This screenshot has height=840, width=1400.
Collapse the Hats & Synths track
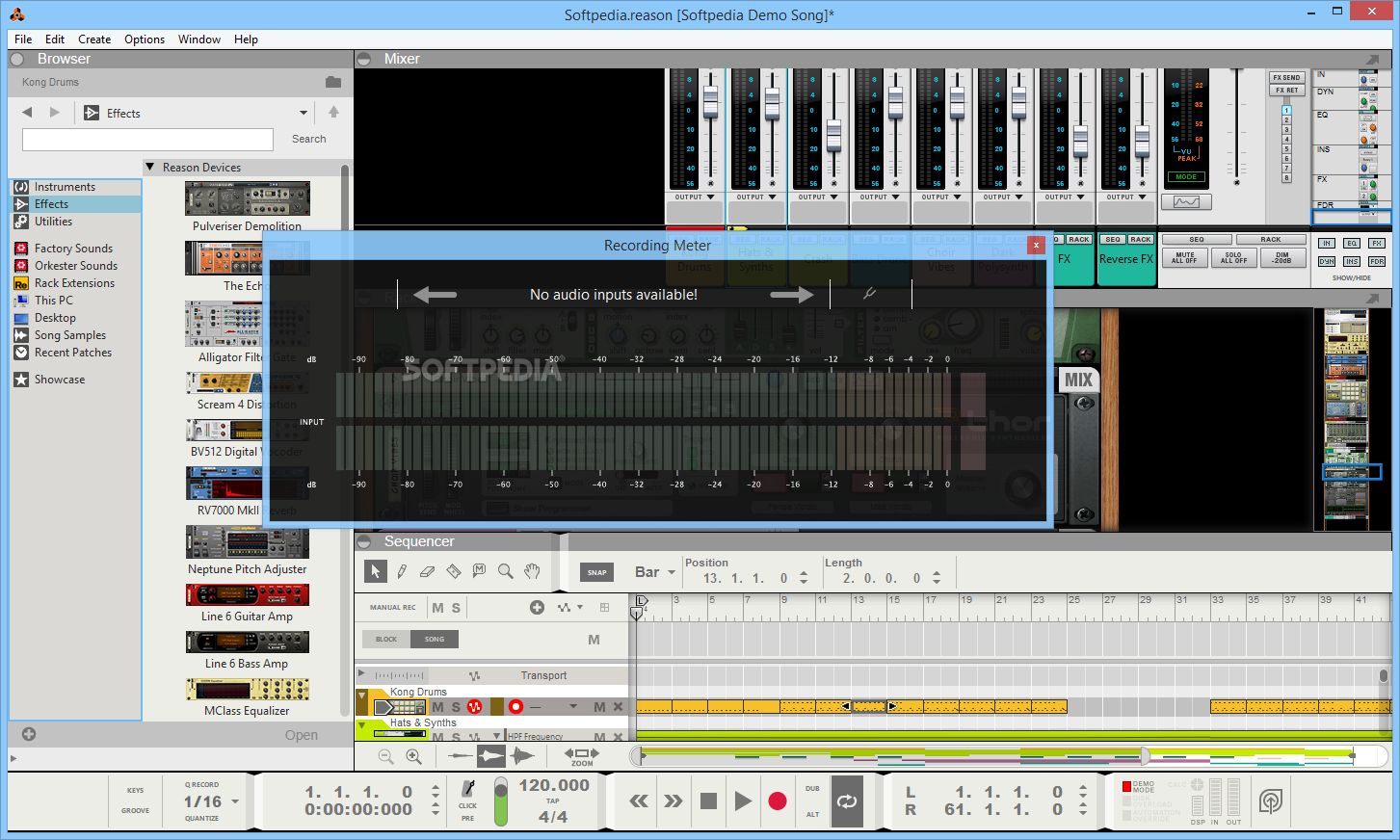[362, 724]
